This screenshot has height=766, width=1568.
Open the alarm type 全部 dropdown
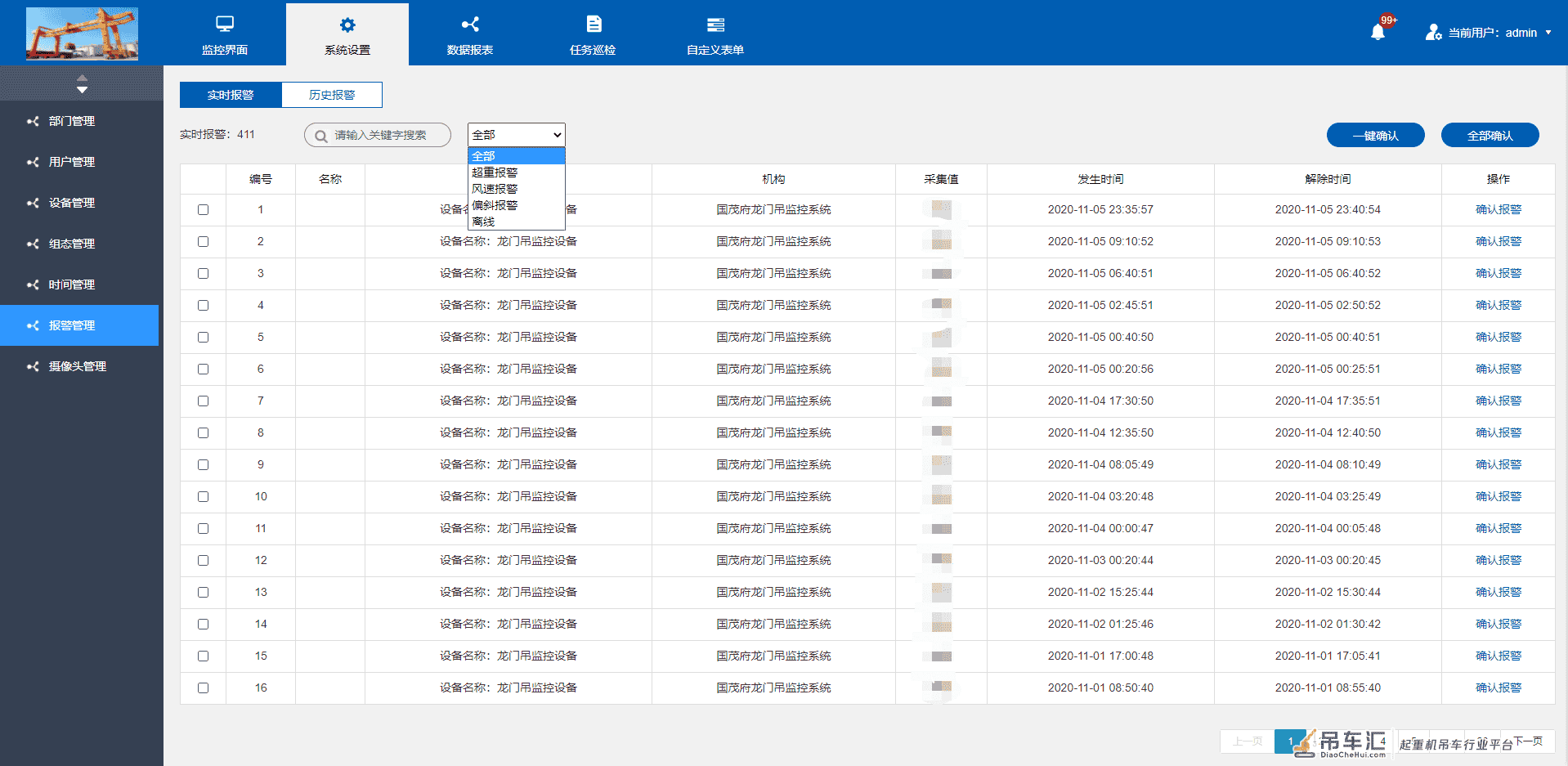(516, 135)
